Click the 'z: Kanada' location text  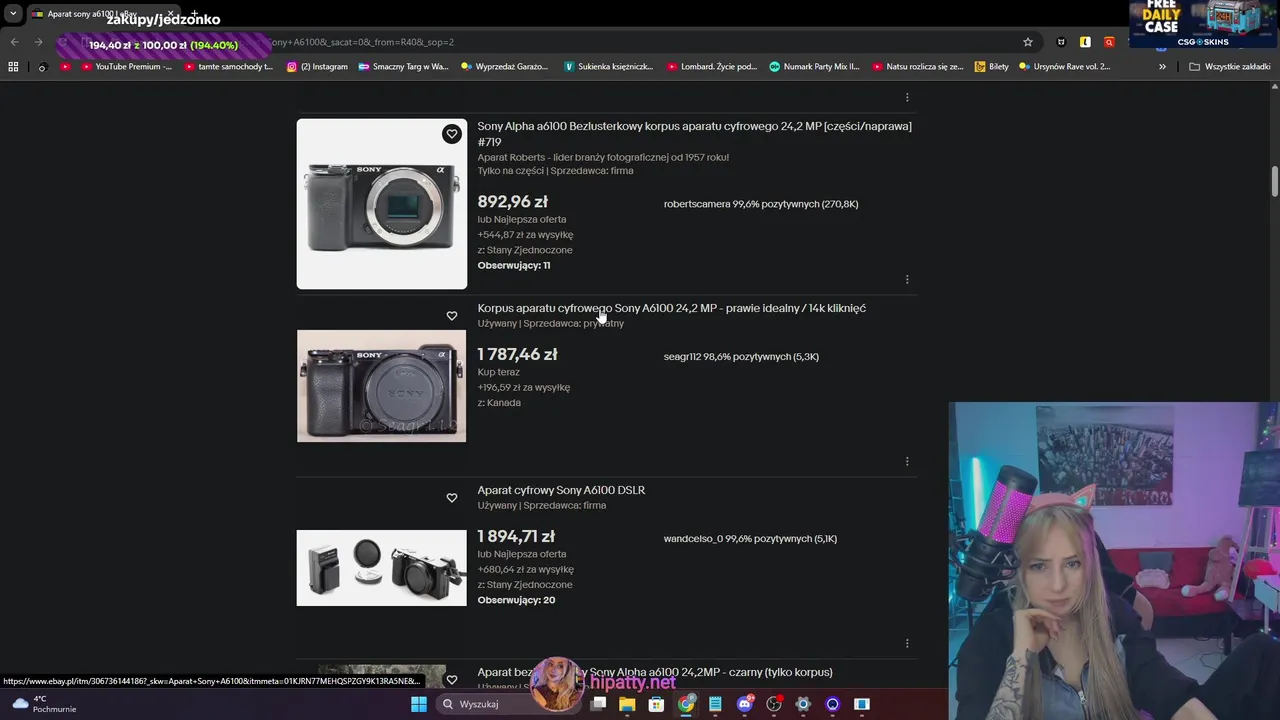point(499,403)
